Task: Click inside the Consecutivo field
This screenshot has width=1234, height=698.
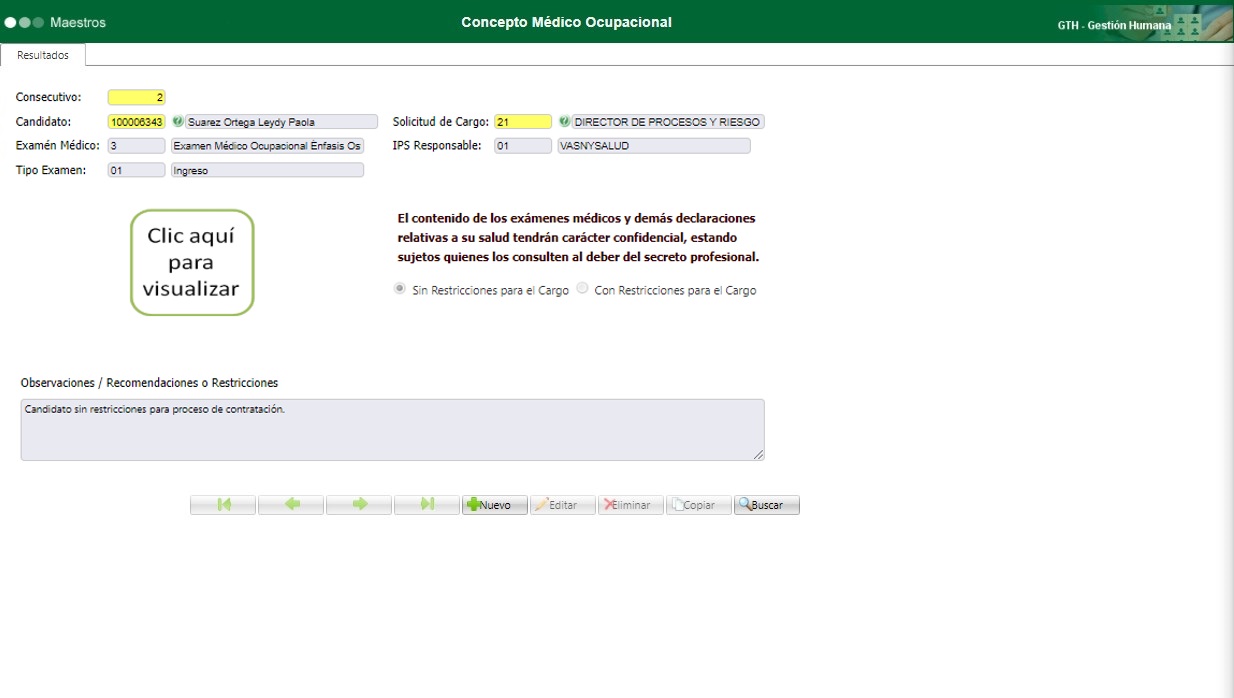Action: click(137, 97)
